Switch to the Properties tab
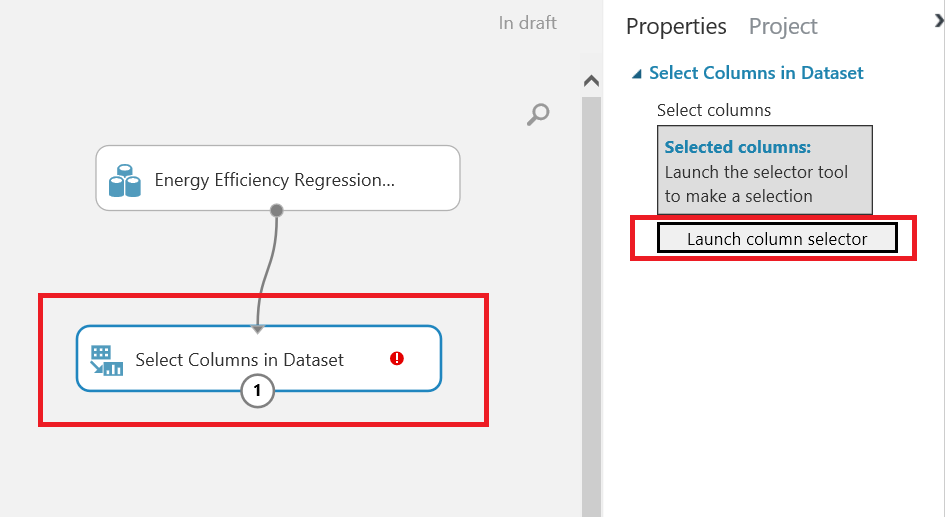Viewport: 945px width, 517px height. click(x=676, y=27)
